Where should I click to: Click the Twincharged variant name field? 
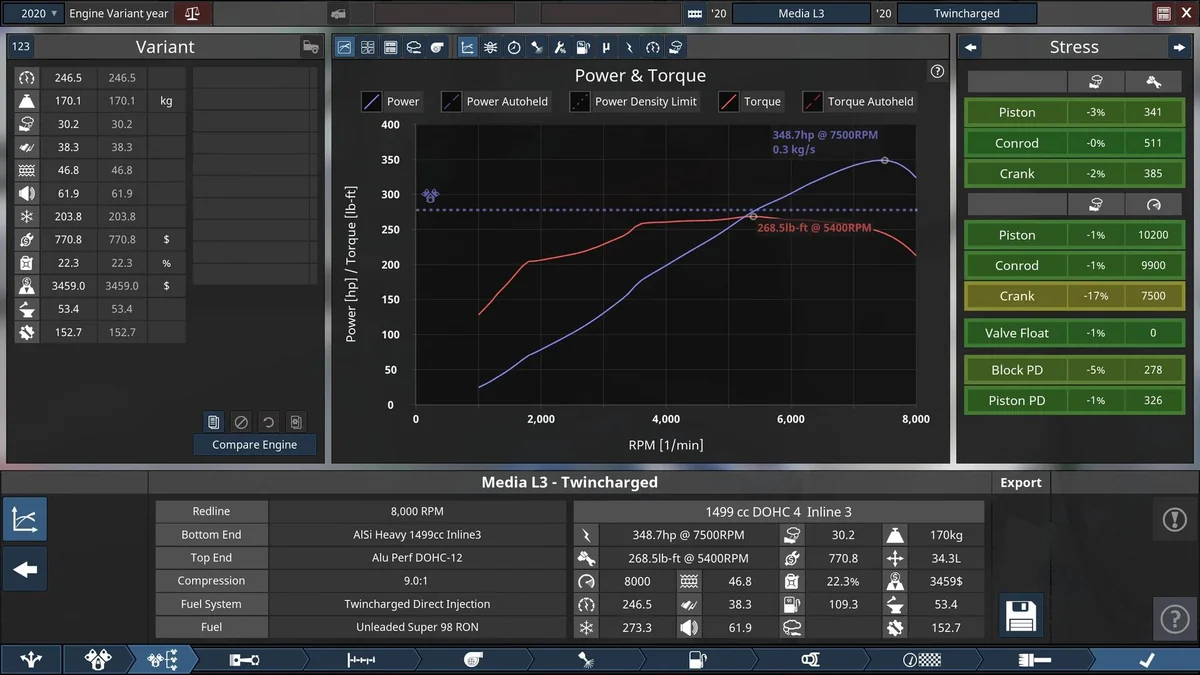coord(966,14)
